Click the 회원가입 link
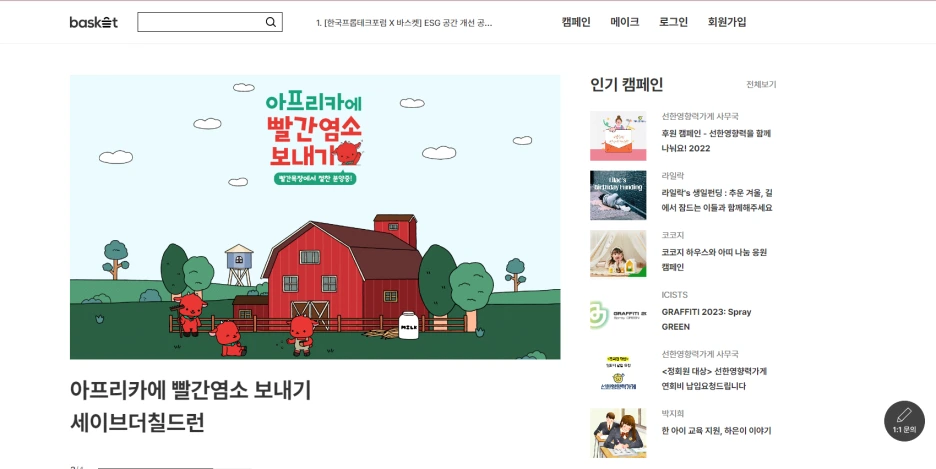 727,22
